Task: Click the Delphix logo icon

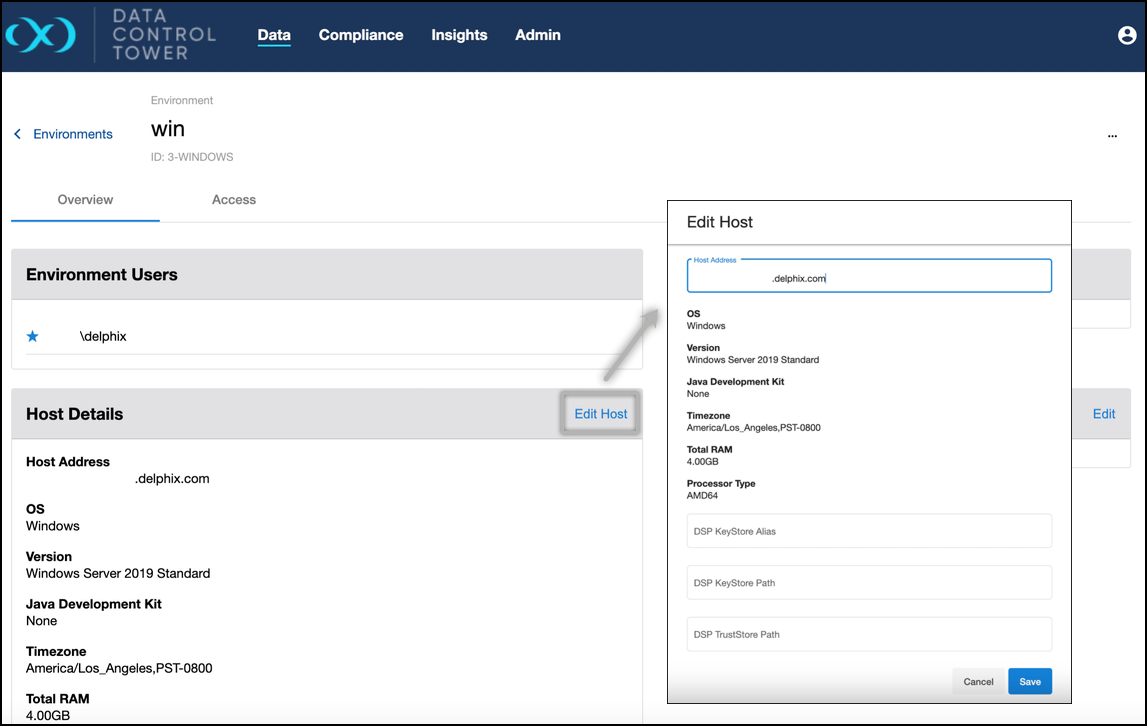Action: pos(40,36)
